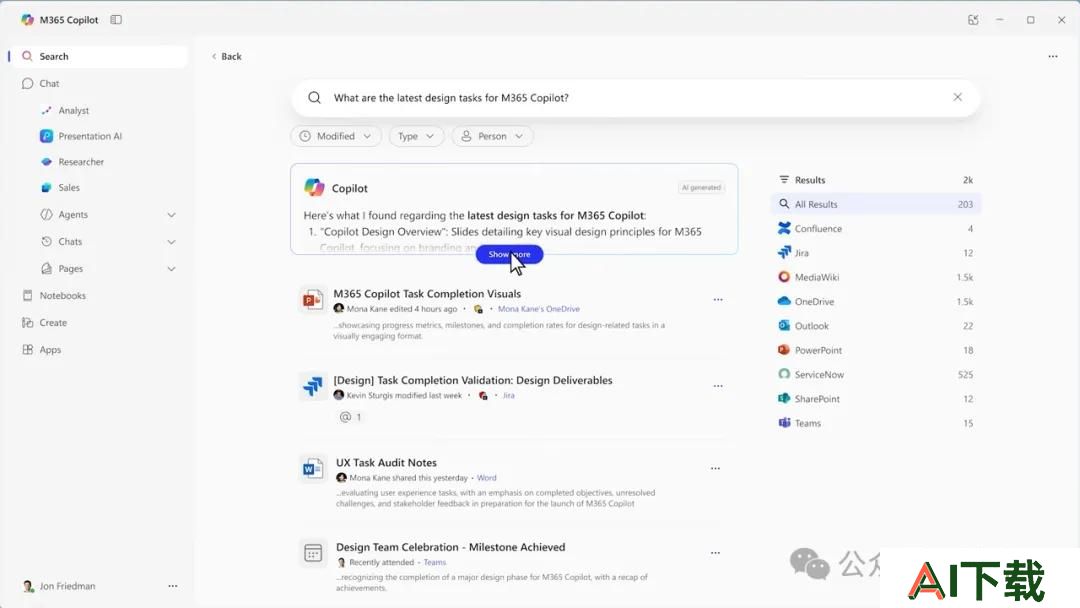Filter results by Outlook

click(x=875, y=326)
